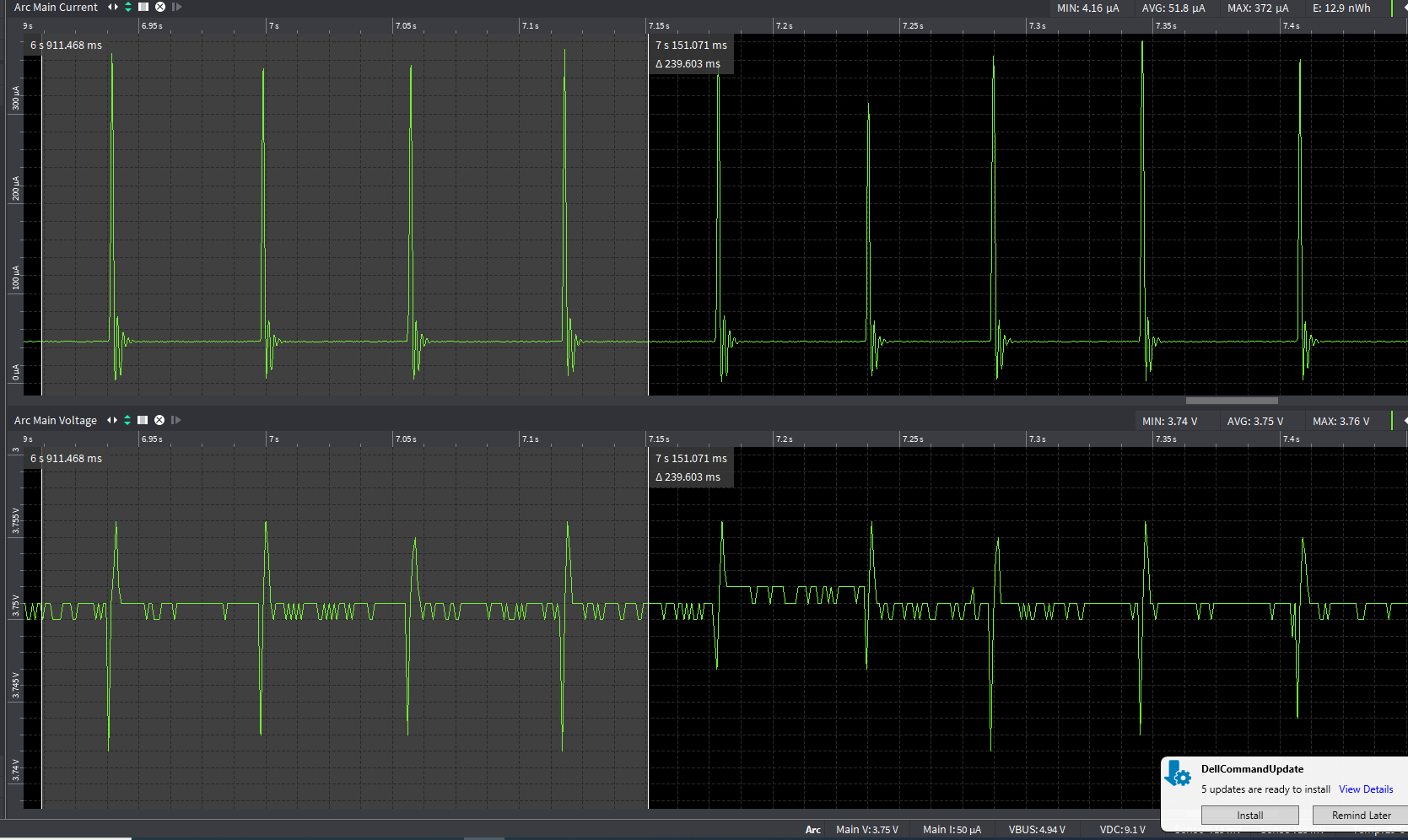Click green vertical autoscale arrows in Arc Main Current
The height and width of the screenshot is (840, 1408).
click(x=128, y=7)
